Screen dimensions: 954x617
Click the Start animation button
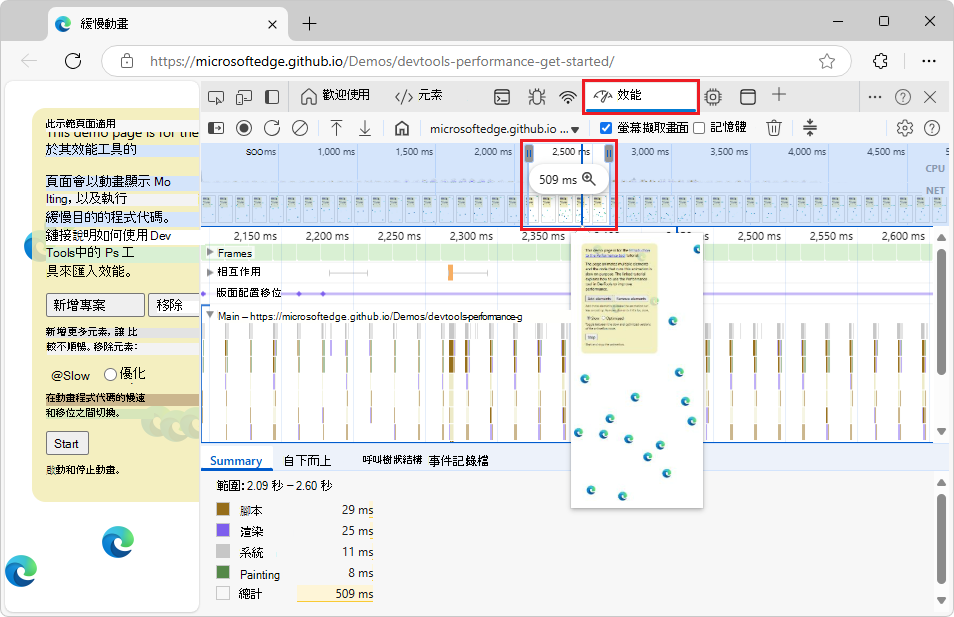pos(67,444)
